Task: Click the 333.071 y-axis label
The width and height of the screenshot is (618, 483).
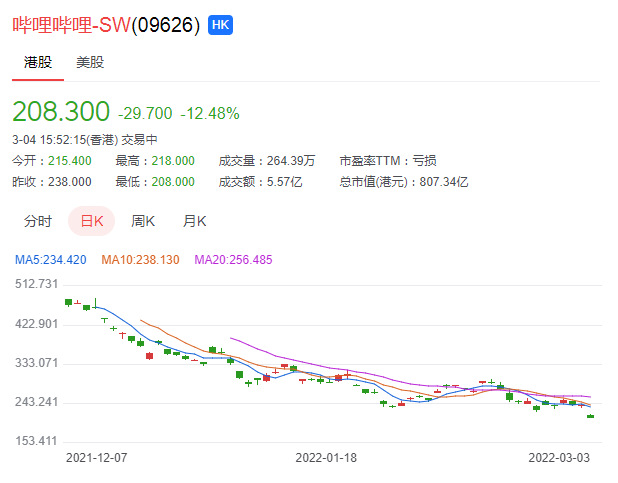Action: [36, 363]
